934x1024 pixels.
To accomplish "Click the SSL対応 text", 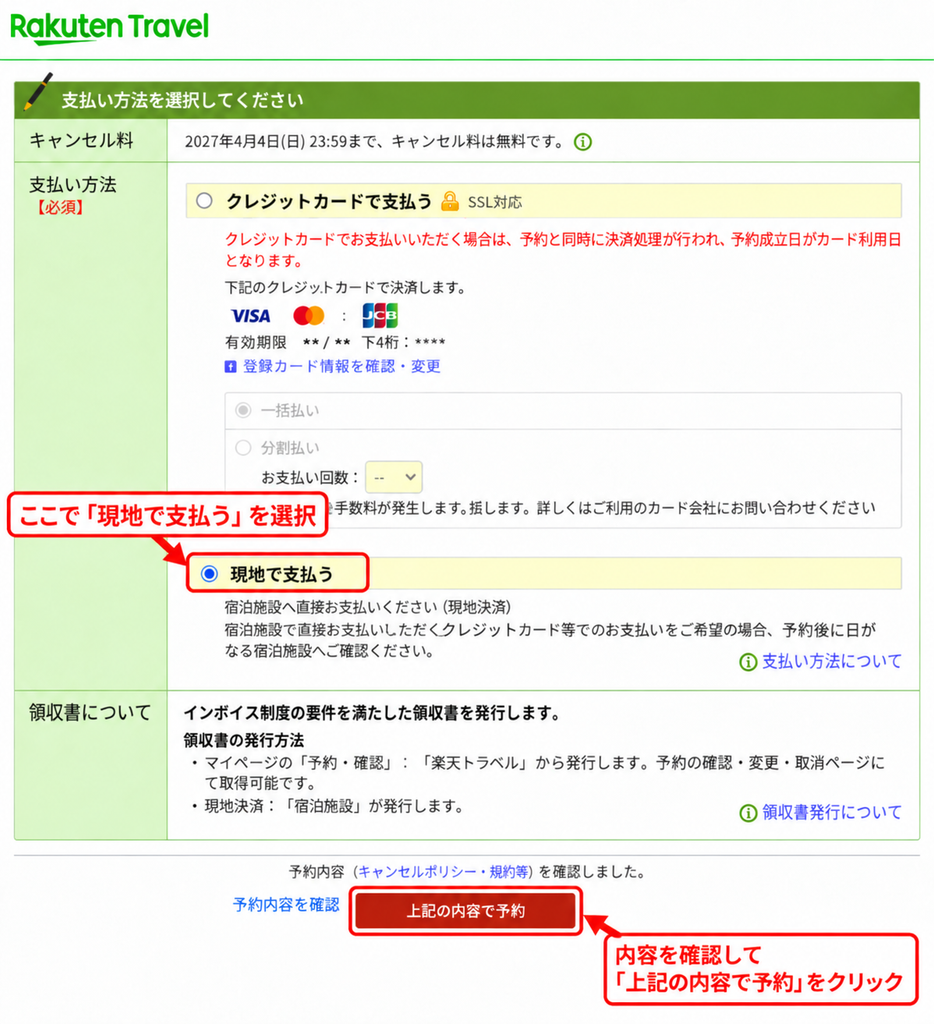I will 494,202.
